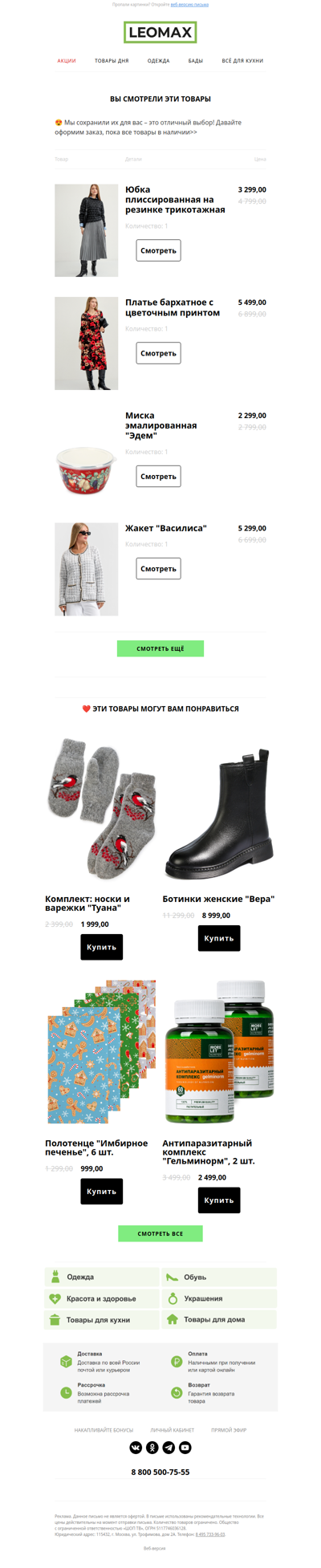Click the Одежда dress category icon
Viewport: 321px width, 1568px height.
click(55, 1277)
